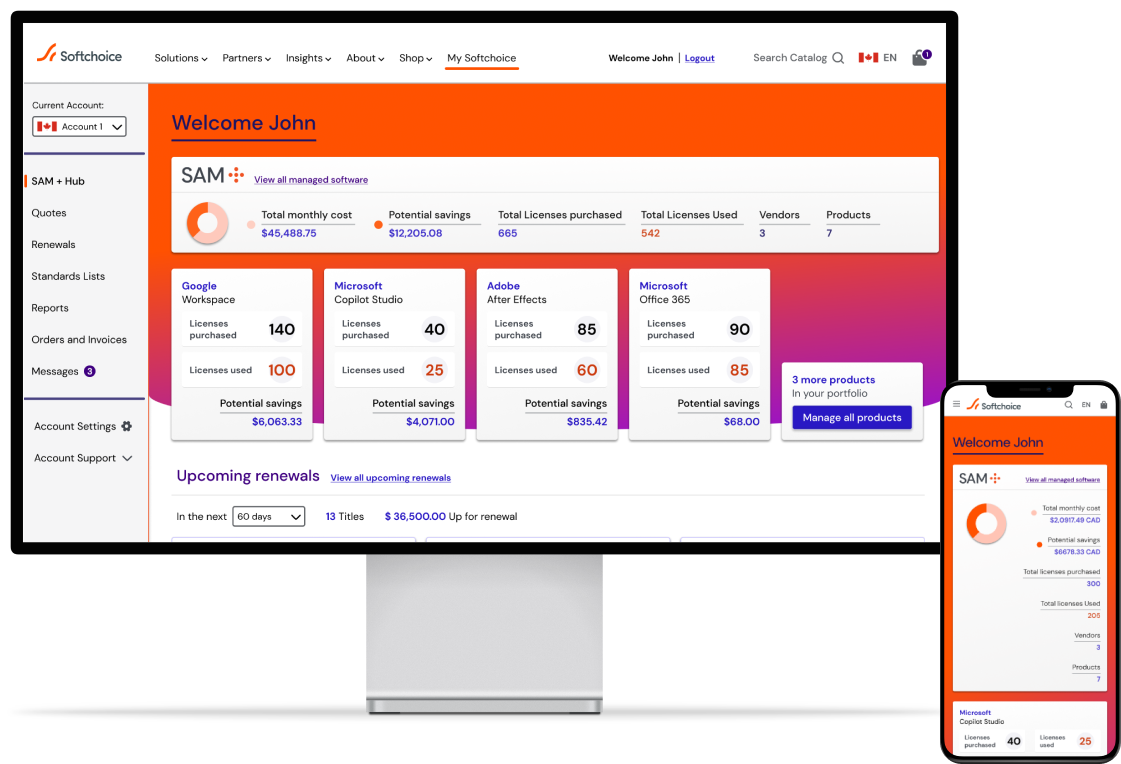Screen dimensions: 1121x764
Task: Open the shopping cart with 1 item
Action: [x=919, y=57]
